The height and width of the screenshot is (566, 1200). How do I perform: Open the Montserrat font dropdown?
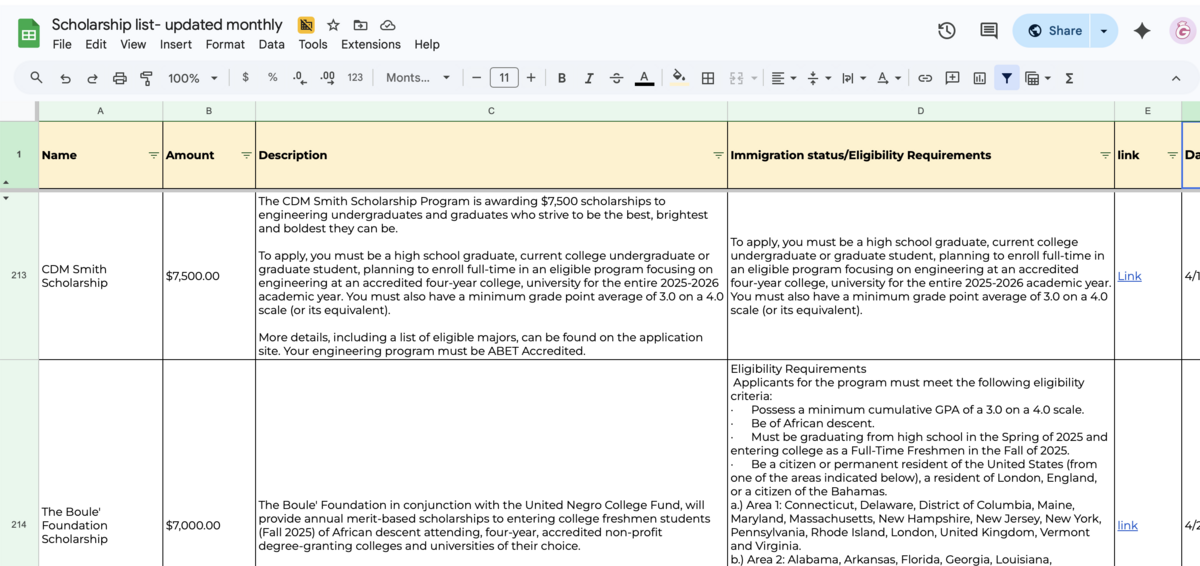click(418, 78)
